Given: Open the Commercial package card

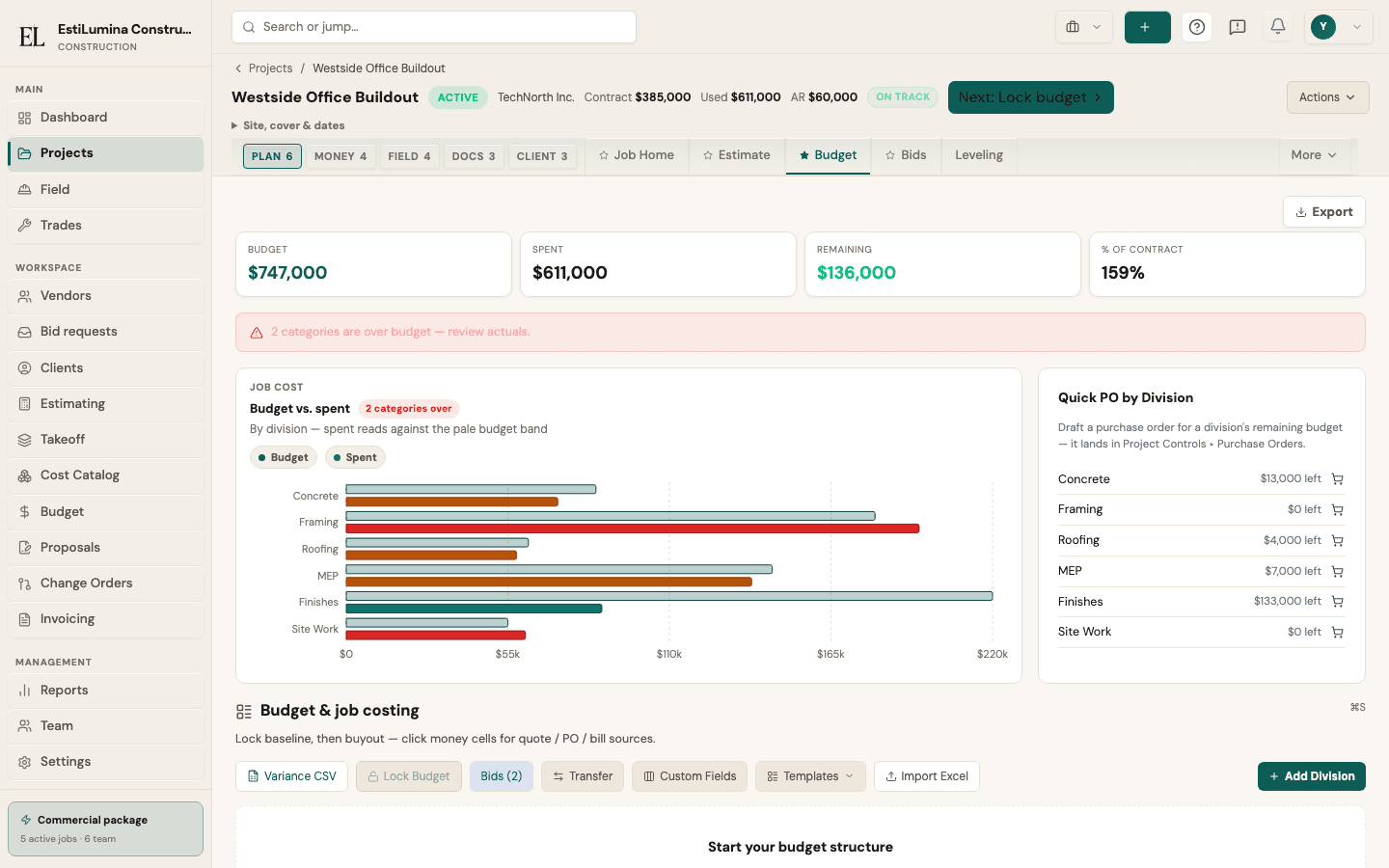Looking at the screenshot, I should coord(105,828).
